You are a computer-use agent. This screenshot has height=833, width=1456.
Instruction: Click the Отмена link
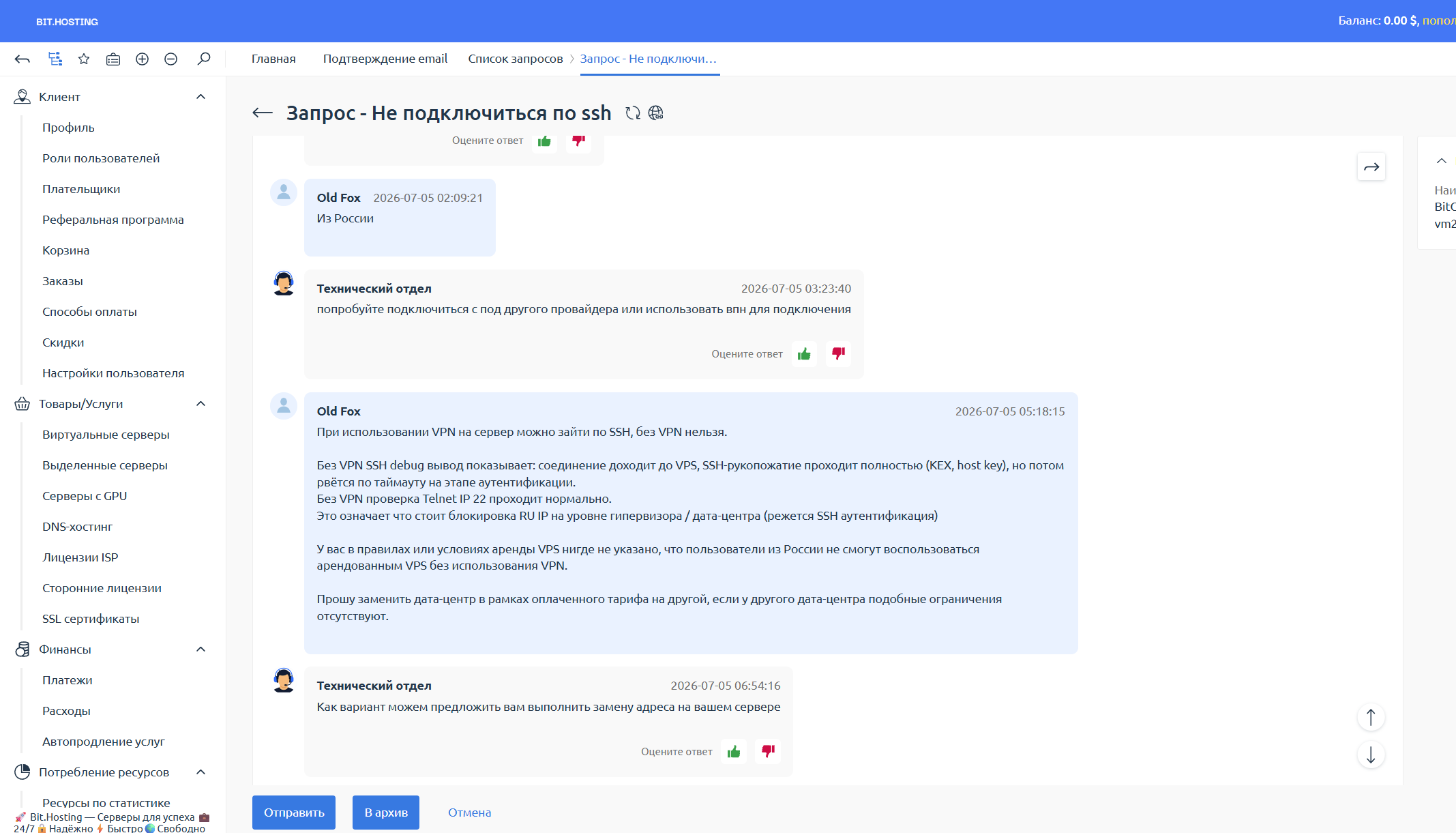click(x=470, y=813)
